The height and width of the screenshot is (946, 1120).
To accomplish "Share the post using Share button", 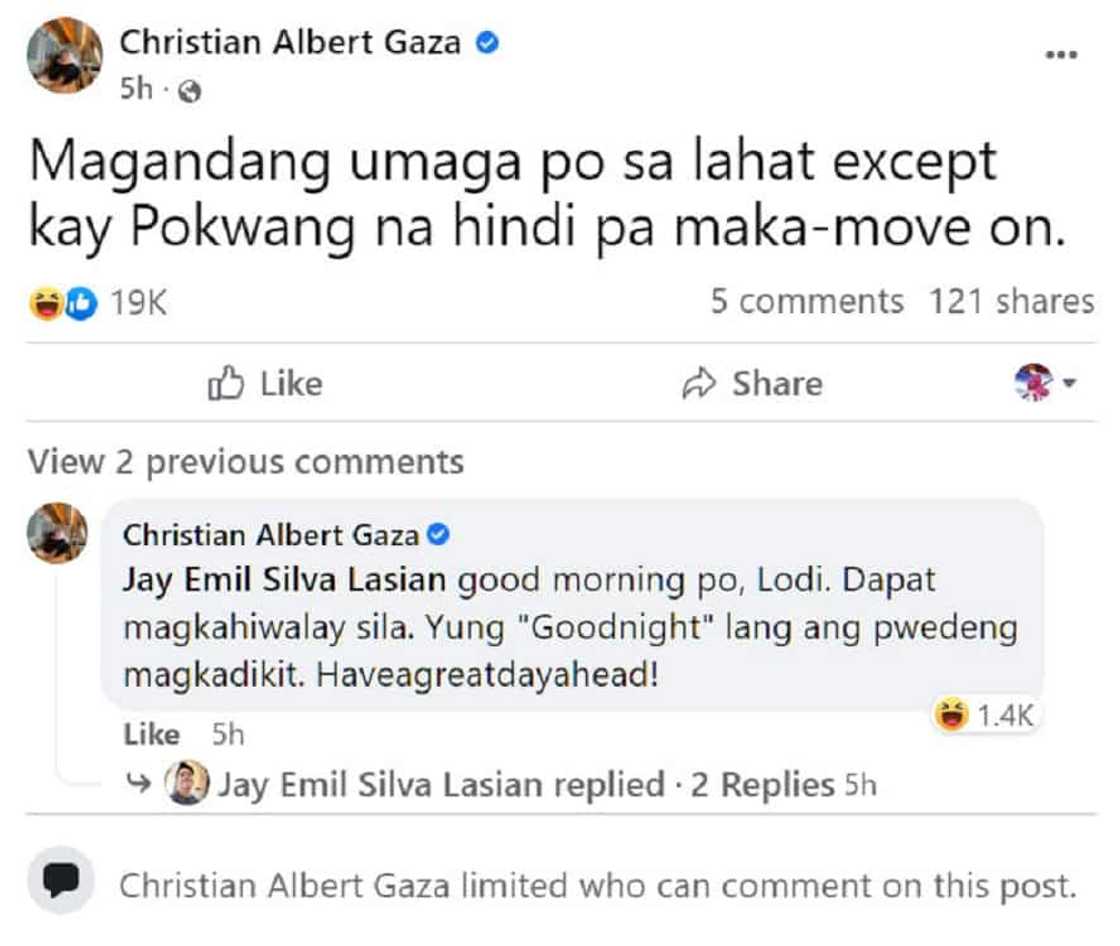I will tap(752, 384).
